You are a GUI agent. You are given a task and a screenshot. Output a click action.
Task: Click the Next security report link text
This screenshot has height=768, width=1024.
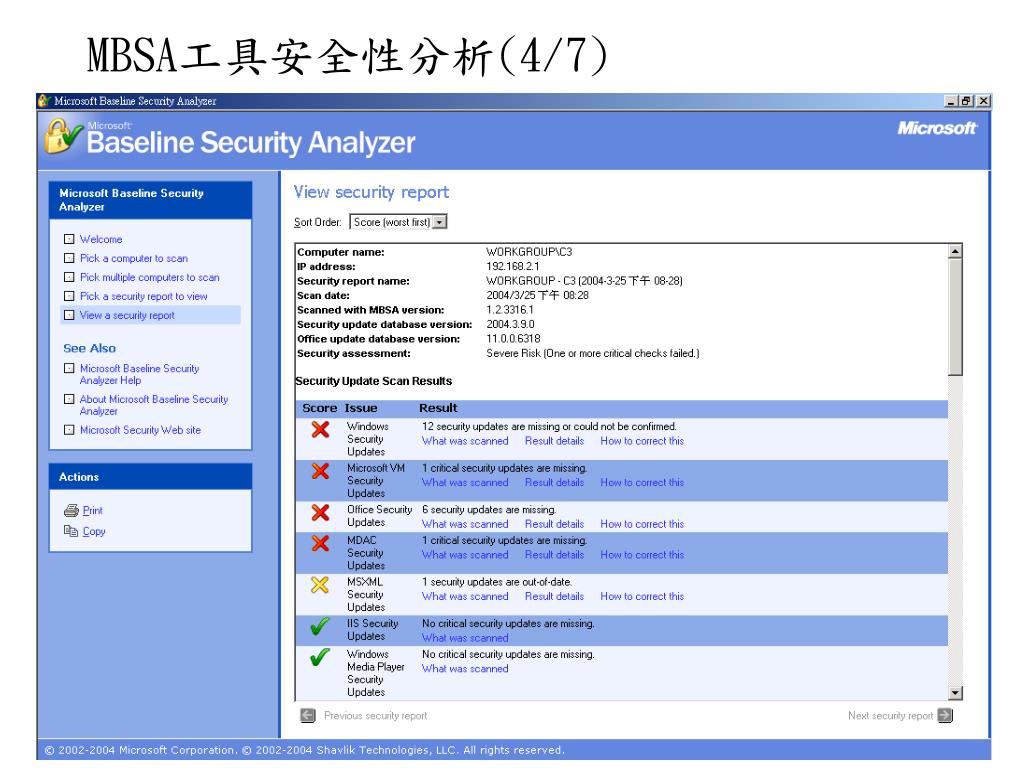(890, 716)
